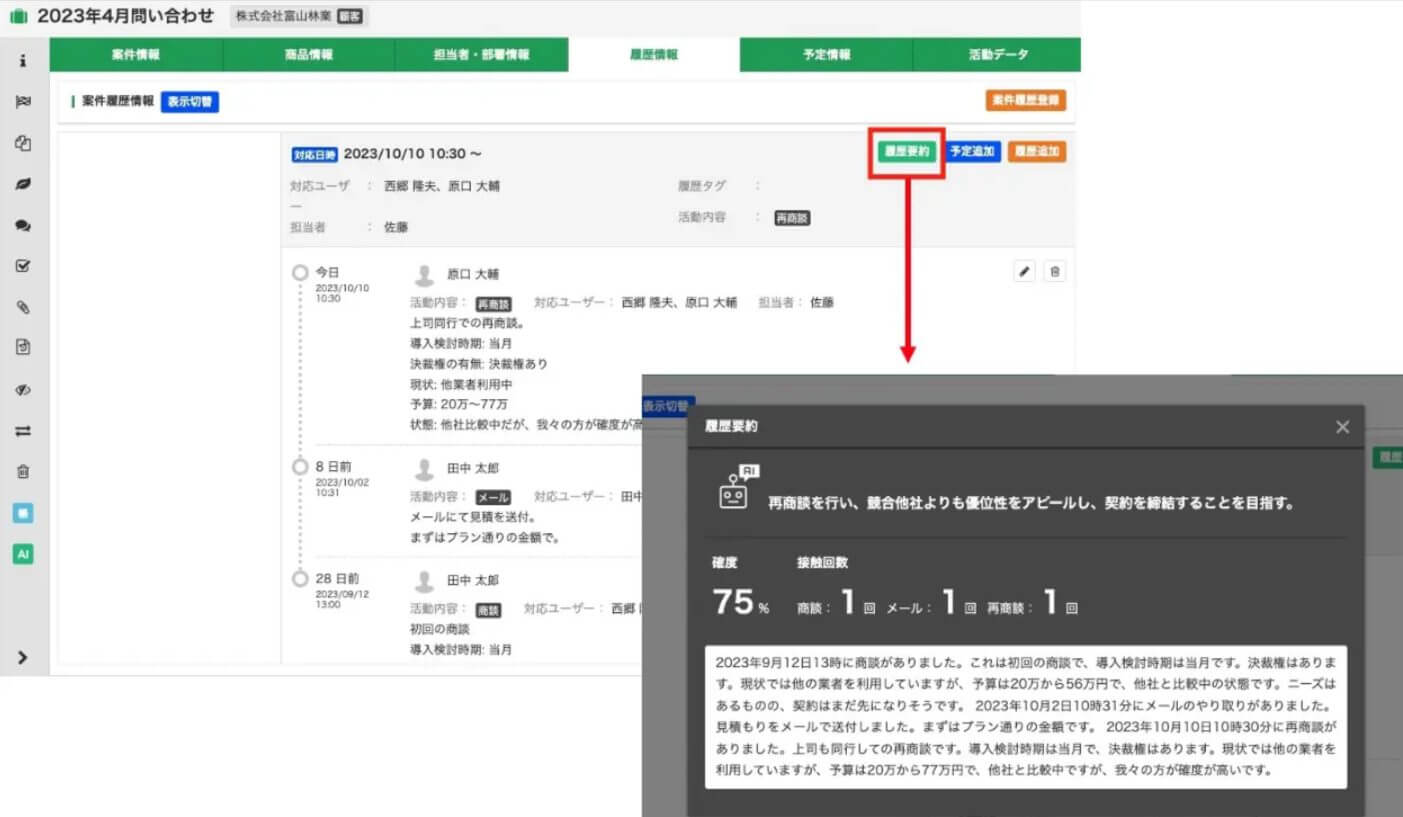This screenshot has height=817, width=1403.
Task: Click the trash icon in the left sidebar
Action: [x=23, y=470]
